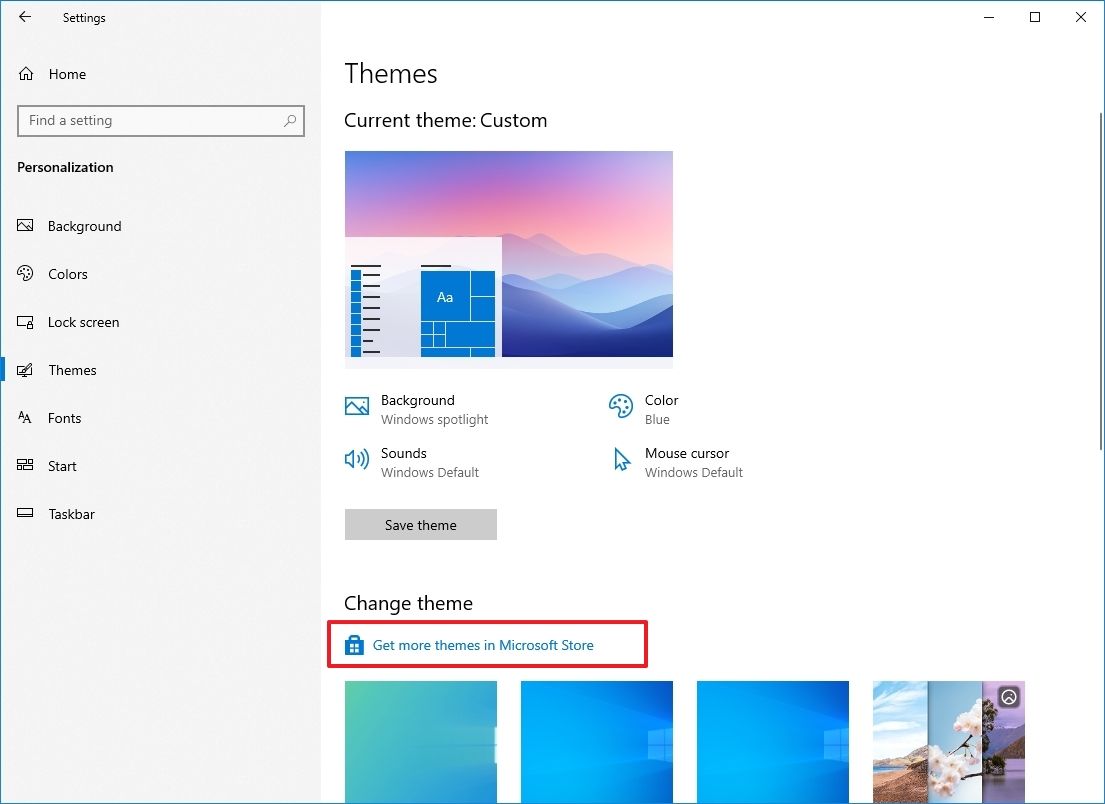Screen dimensions: 1105x804
Task: Click the Mouse cursor arrow icon
Action: [x=621, y=459]
